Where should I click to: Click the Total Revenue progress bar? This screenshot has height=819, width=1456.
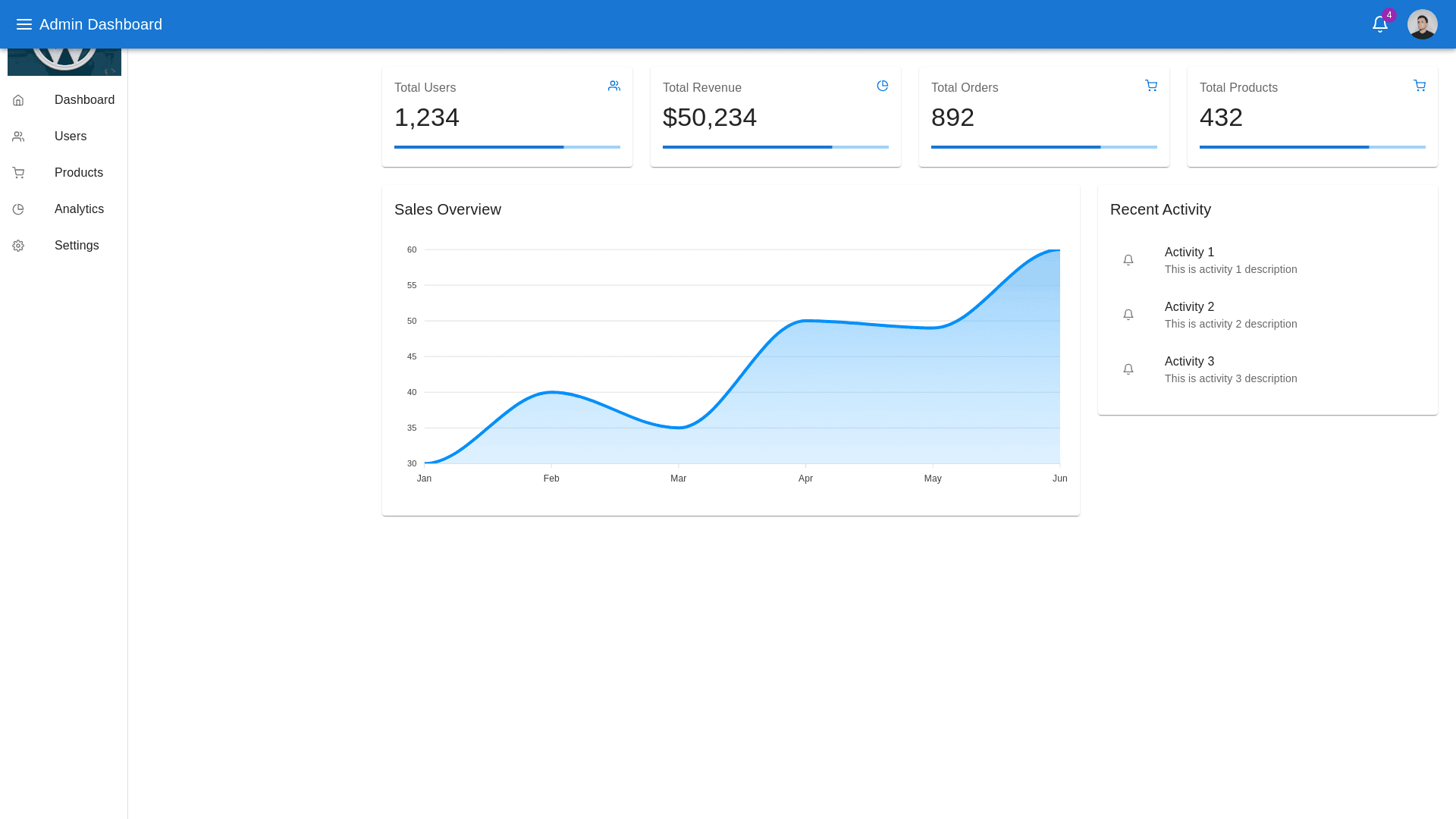(x=775, y=147)
